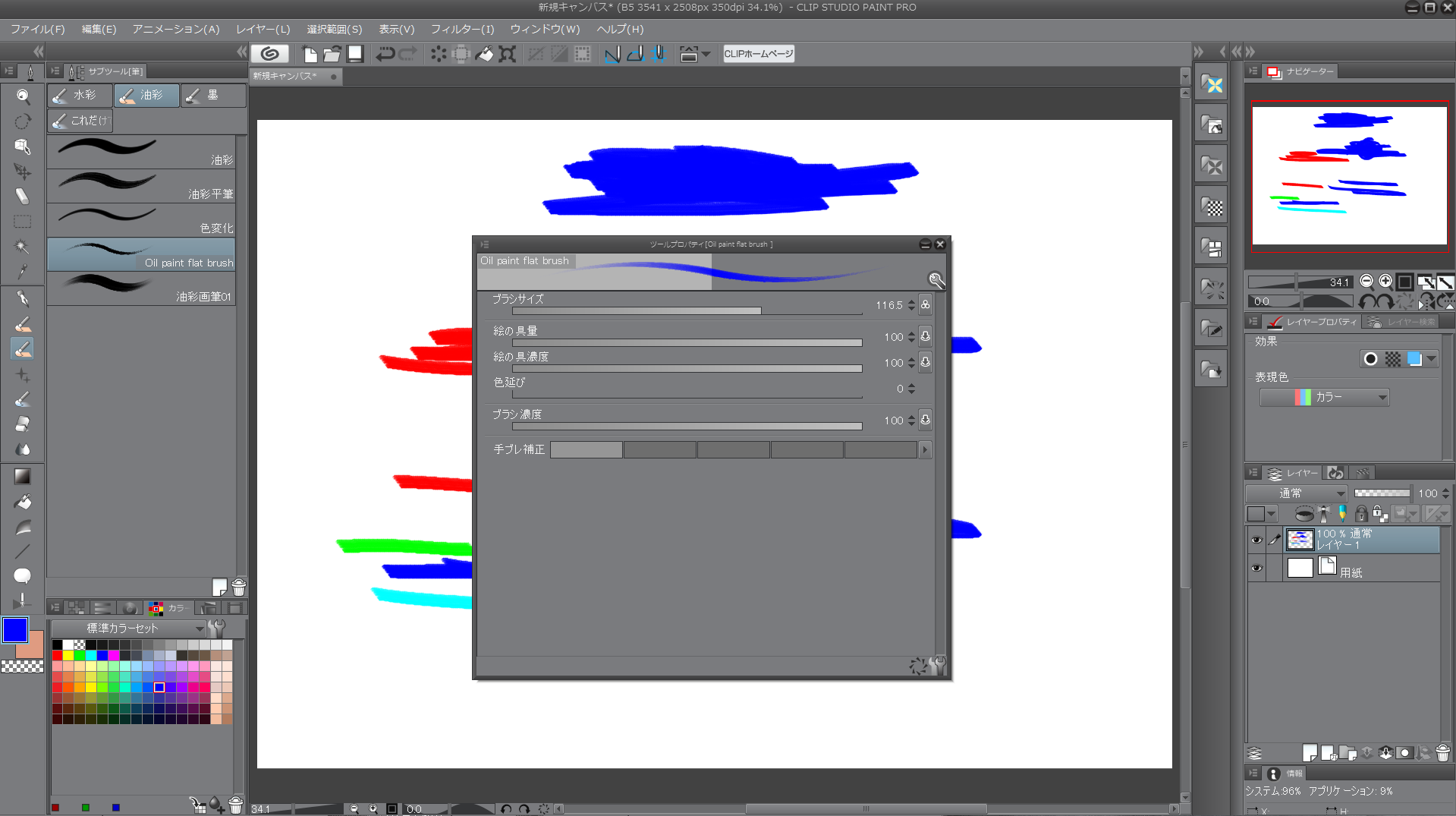Toggle Snap to Grid
The width and height of the screenshot is (1456, 816).
click(659, 54)
